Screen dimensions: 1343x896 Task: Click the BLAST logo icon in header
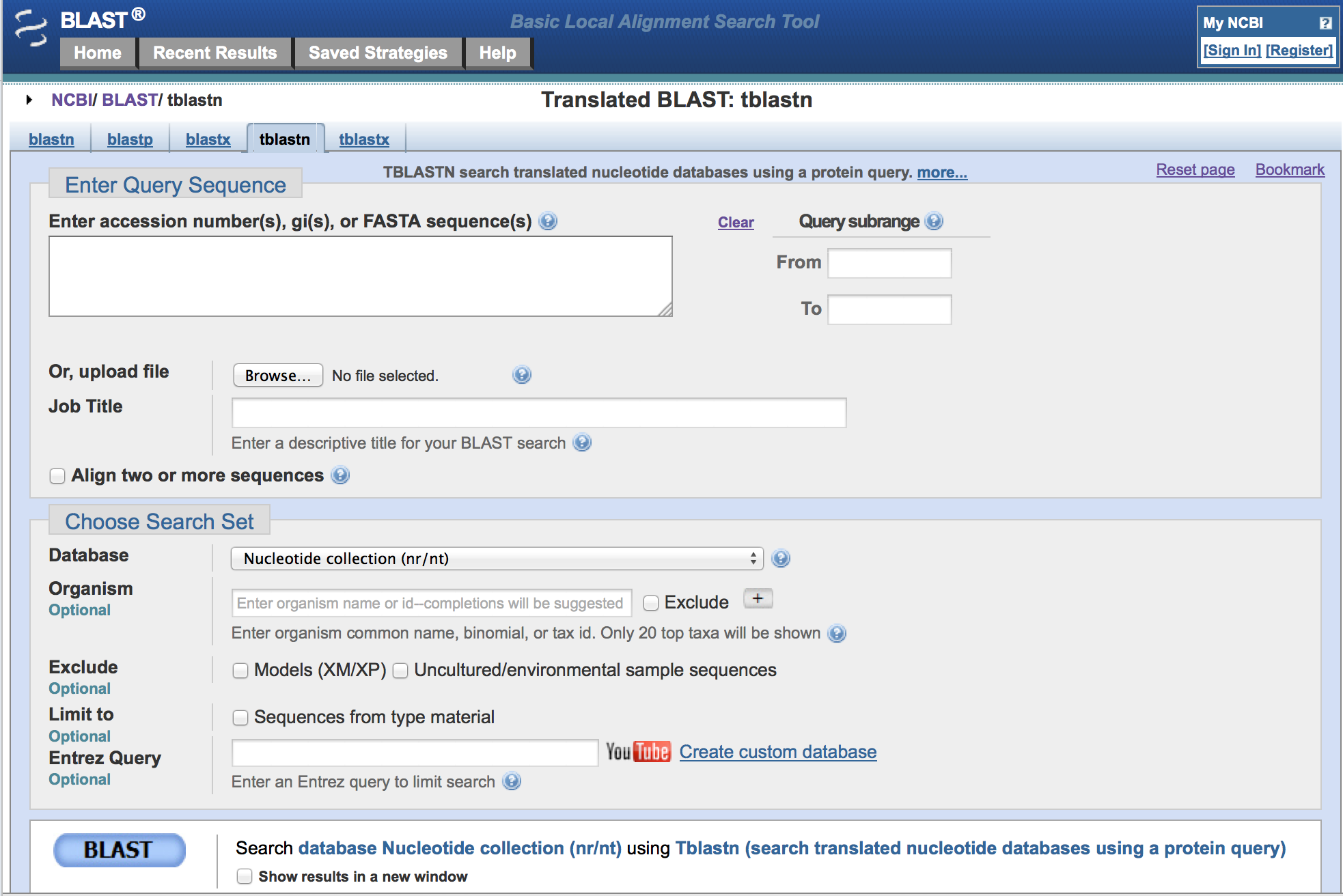(x=31, y=29)
